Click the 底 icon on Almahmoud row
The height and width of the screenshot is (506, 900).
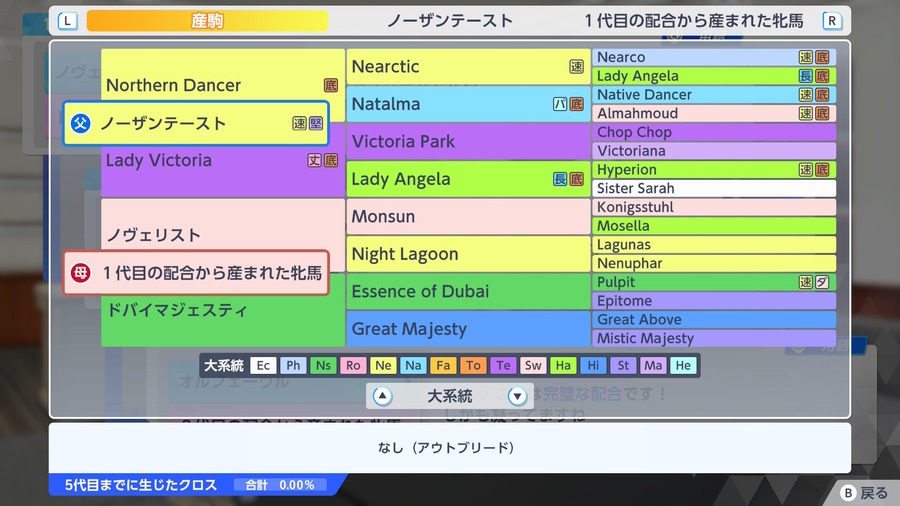coord(822,113)
